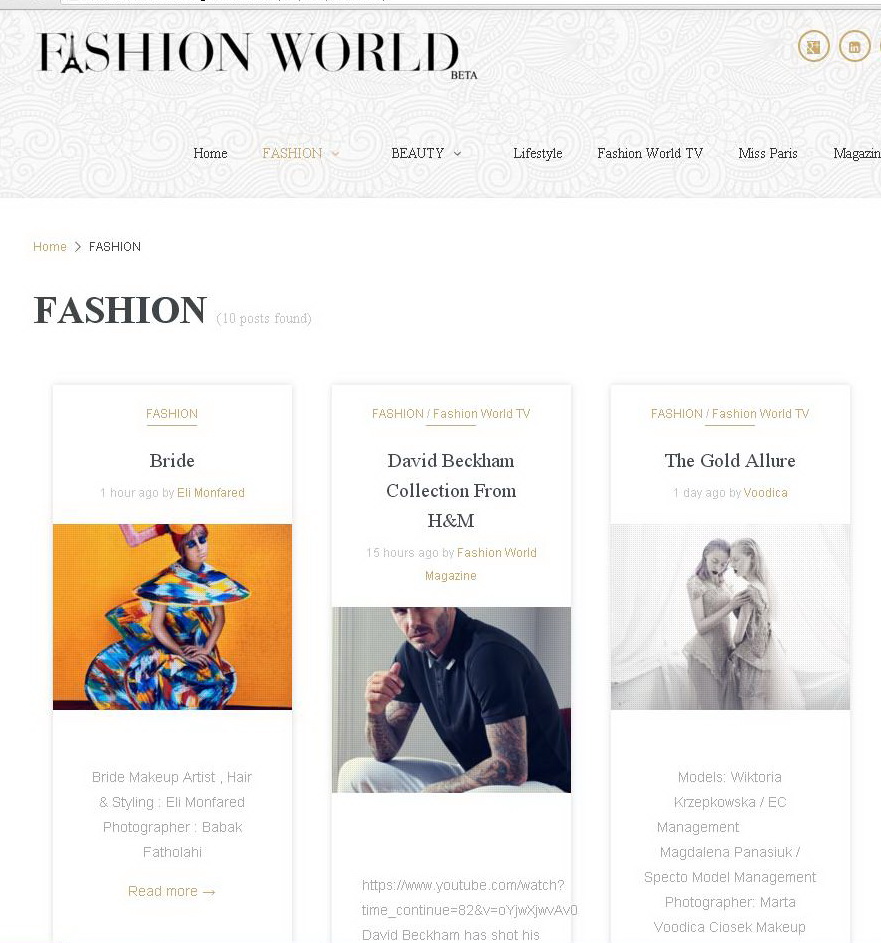Open The Gold Allure image thumbnail
The image size is (881, 943).
point(731,617)
